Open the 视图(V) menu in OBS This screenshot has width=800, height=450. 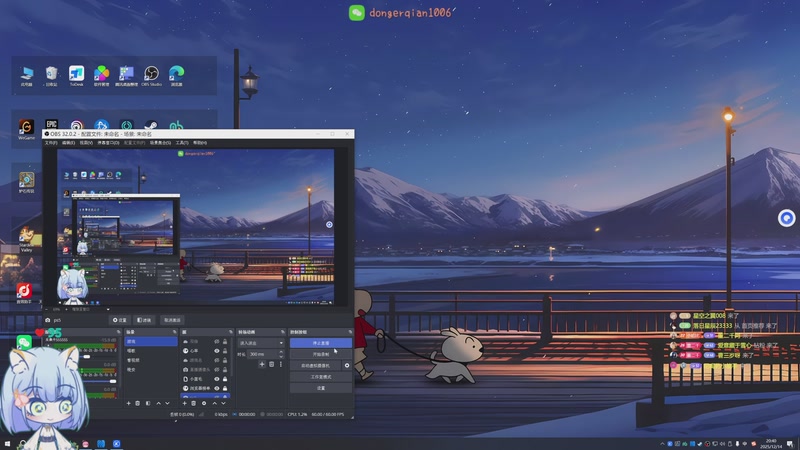(86, 143)
